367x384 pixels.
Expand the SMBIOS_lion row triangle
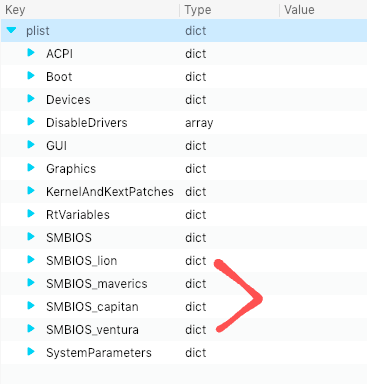point(31,260)
